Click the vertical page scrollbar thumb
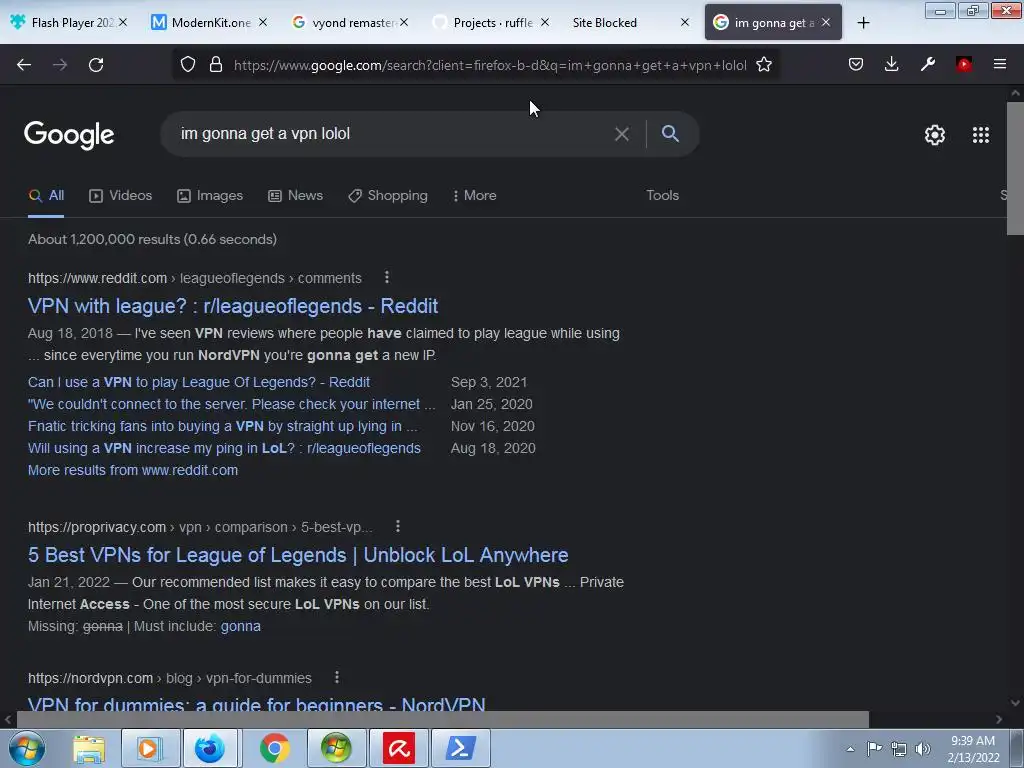This screenshot has height=768, width=1024. click(1015, 168)
